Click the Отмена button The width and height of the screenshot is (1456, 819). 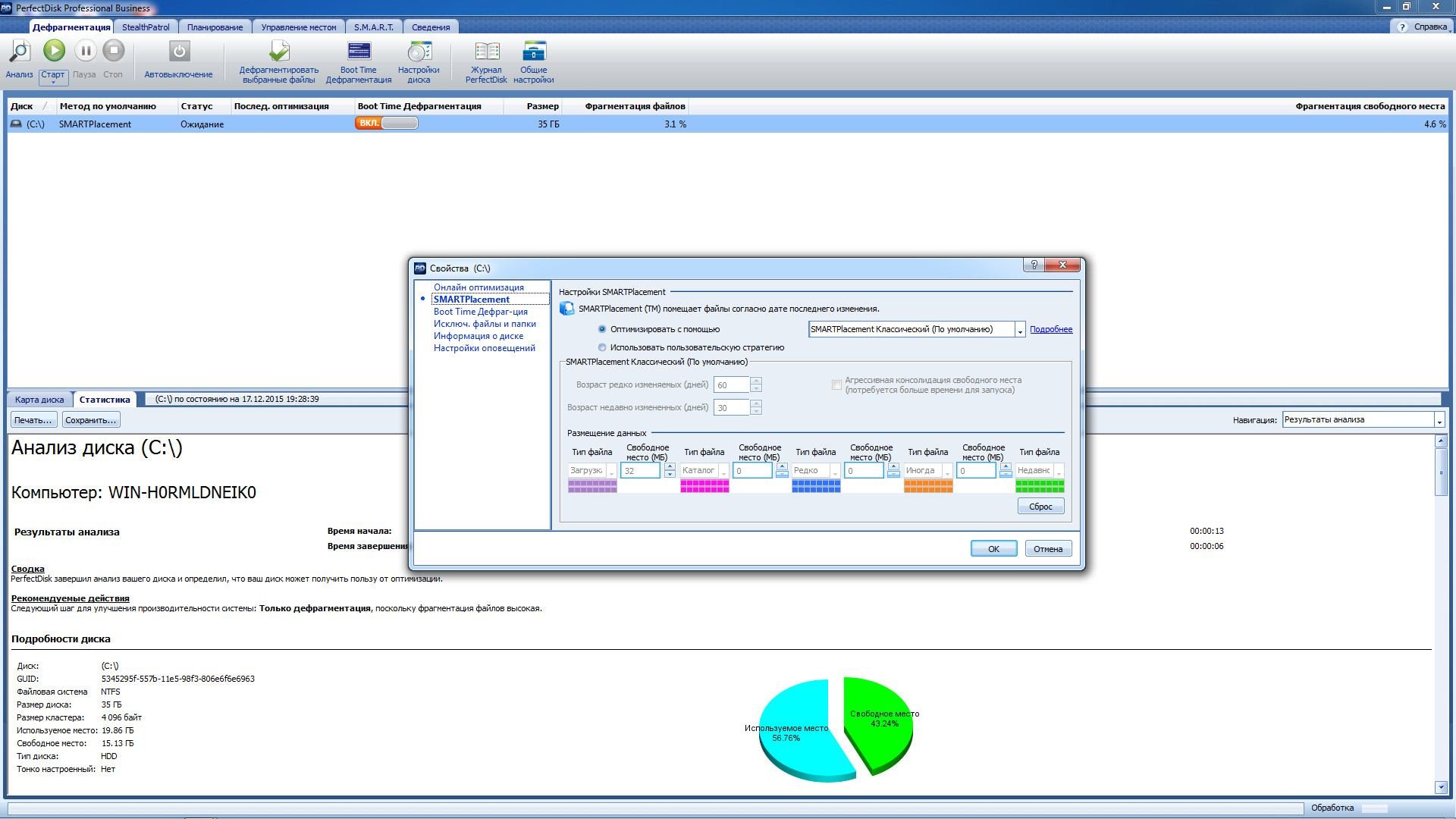(1048, 549)
